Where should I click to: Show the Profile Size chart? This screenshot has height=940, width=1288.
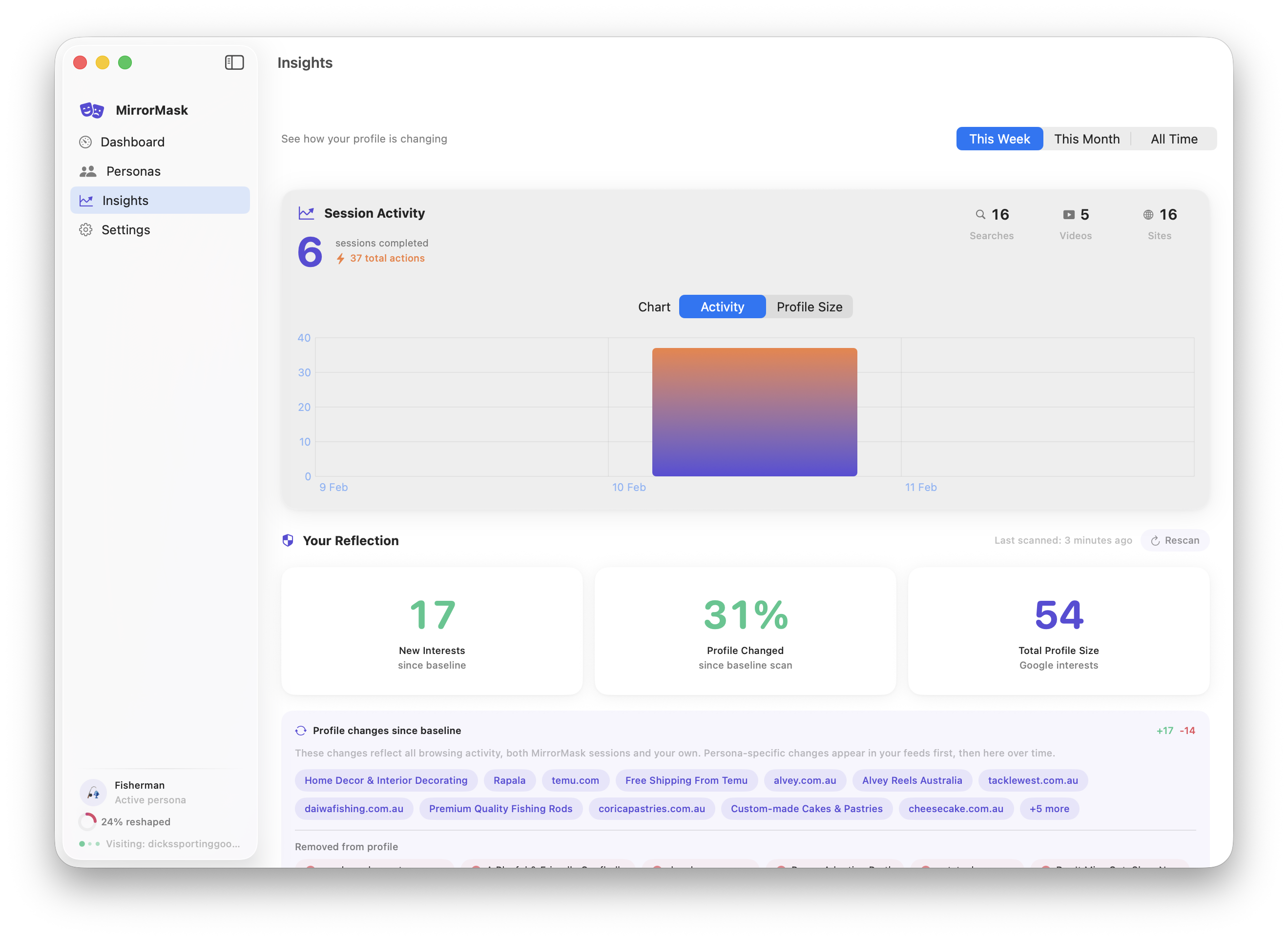tap(809, 307)
